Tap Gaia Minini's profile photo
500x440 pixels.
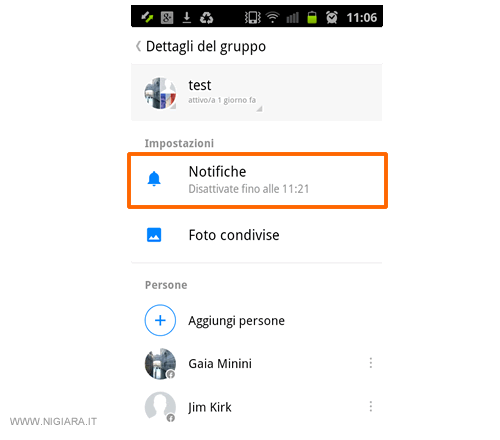pyautogui.click(x=160, y=364)
